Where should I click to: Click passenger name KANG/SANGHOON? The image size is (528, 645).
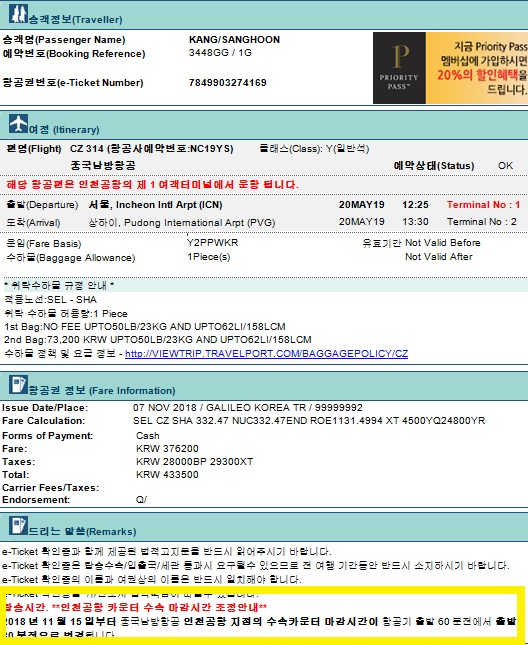(234, 39)
